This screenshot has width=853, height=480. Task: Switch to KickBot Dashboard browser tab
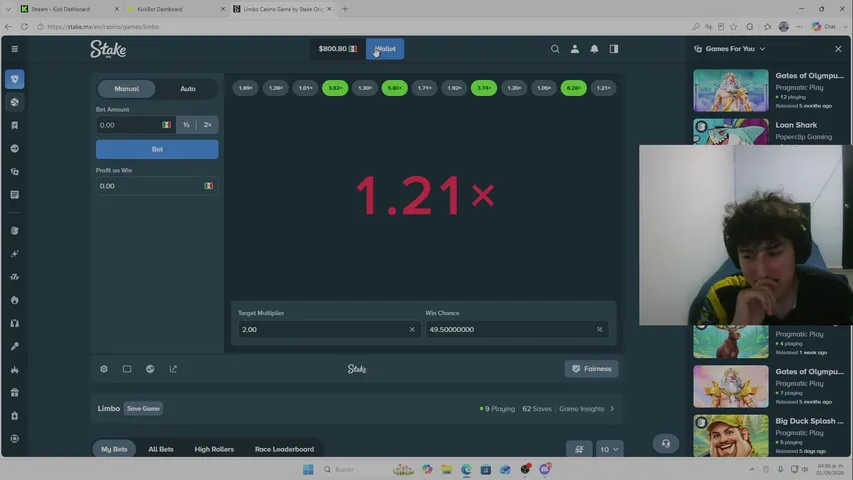(x=176, y=9)
